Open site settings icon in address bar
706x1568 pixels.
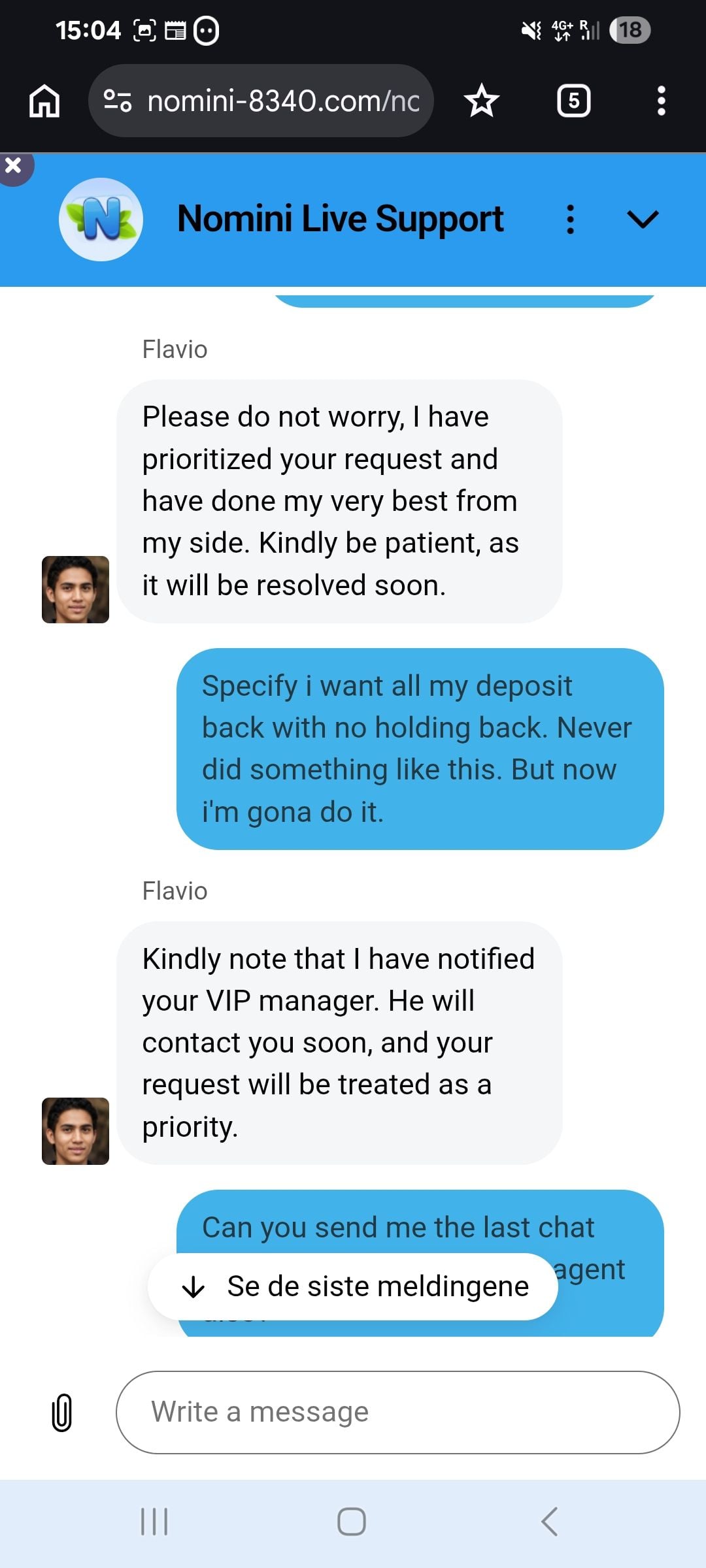click(x=118, y=101)
